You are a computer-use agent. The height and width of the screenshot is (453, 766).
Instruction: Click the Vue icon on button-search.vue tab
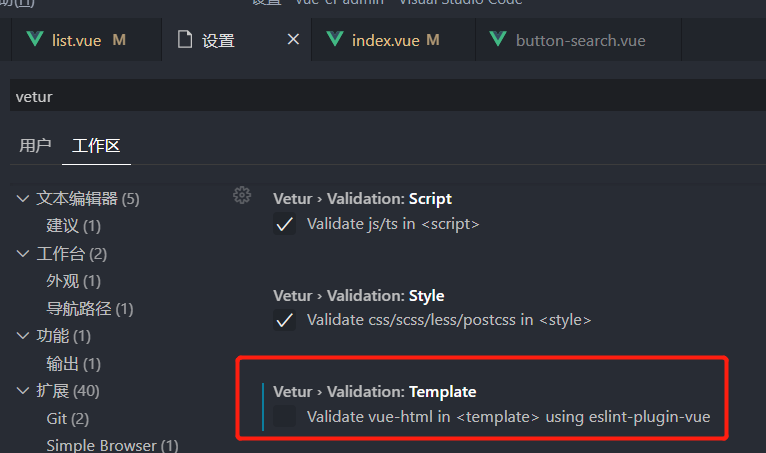pos(498,39)
